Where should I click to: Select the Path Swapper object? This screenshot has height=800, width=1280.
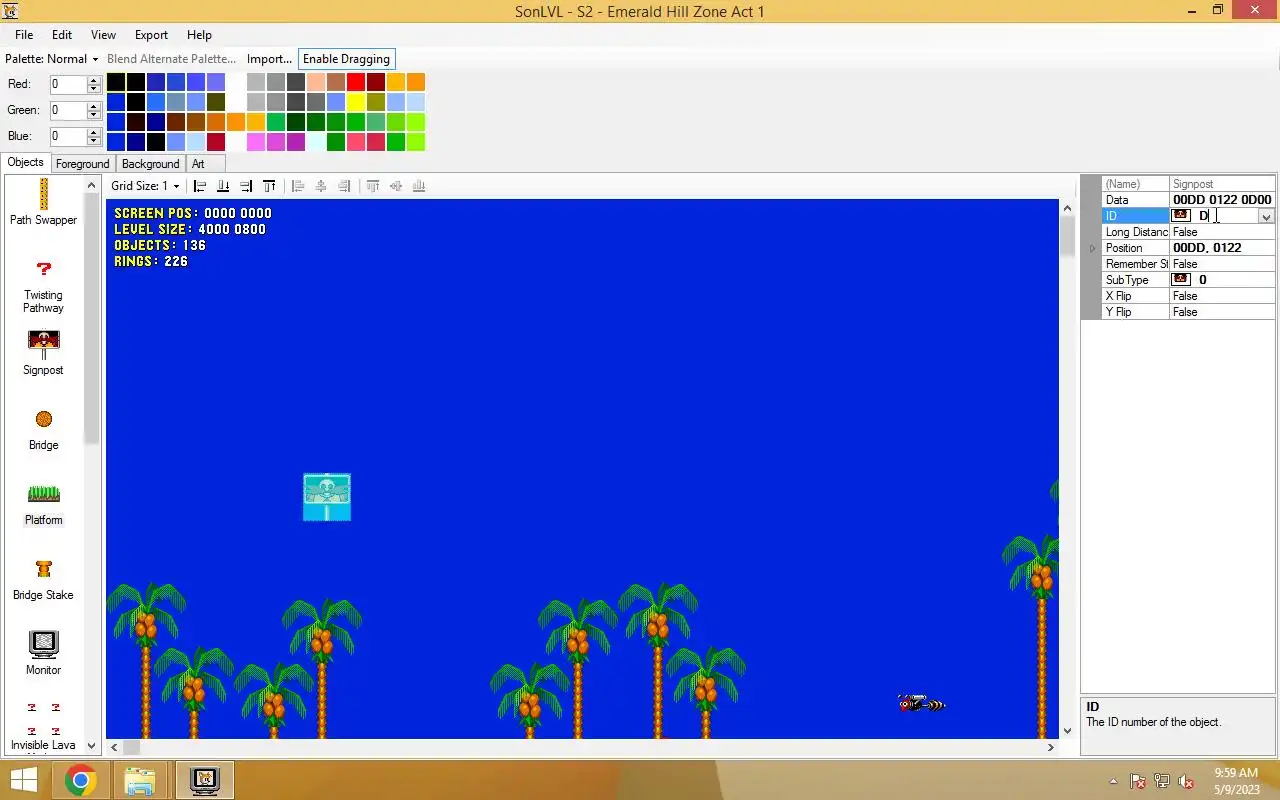(x=43, y=202)
